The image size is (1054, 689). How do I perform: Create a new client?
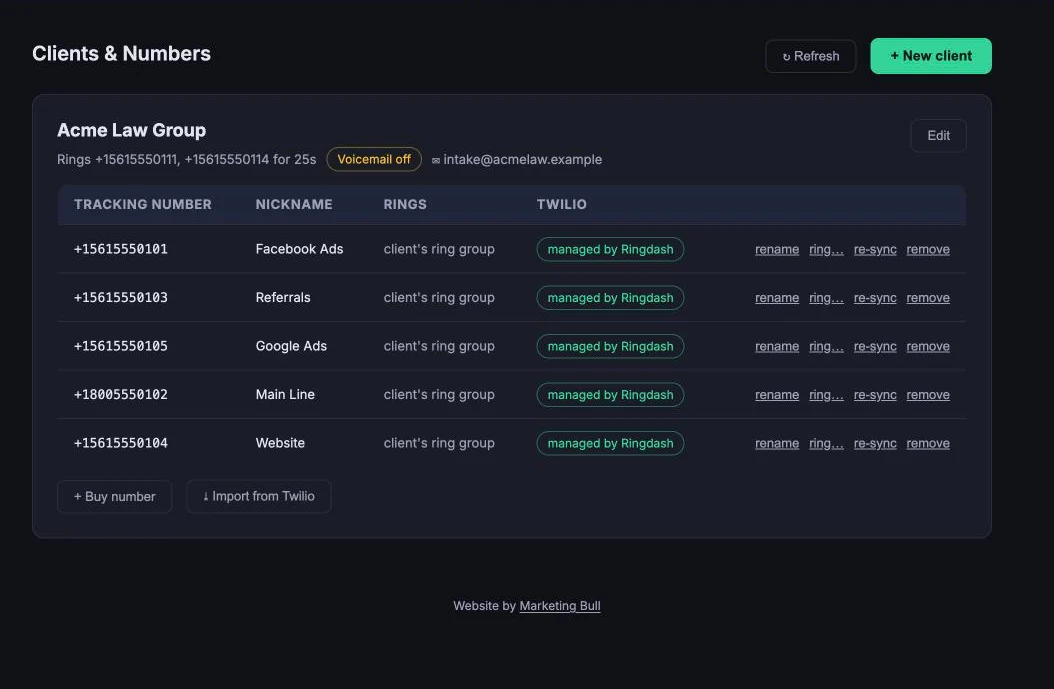[x=930, y=56]
